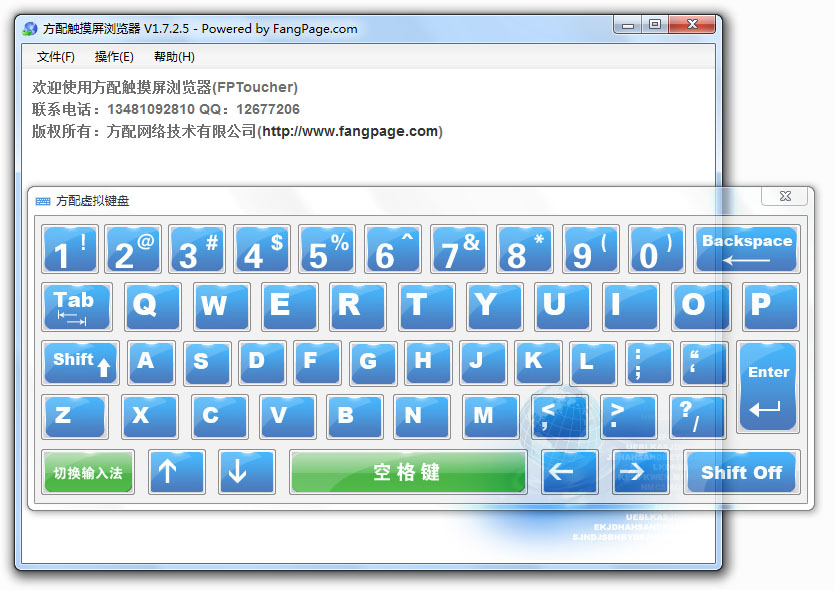Tap the colon/semicolon key
Image resolution: width=834 pixels, height=590 pixels.
click(649, 363)
